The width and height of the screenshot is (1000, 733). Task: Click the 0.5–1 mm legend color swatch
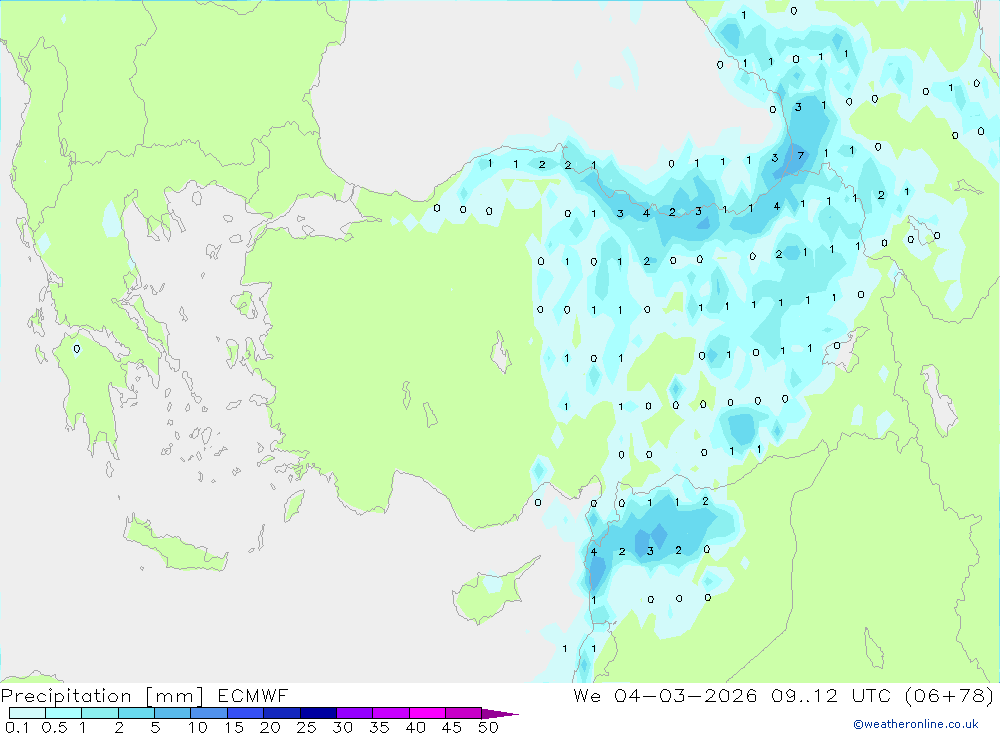coord(63,713)
